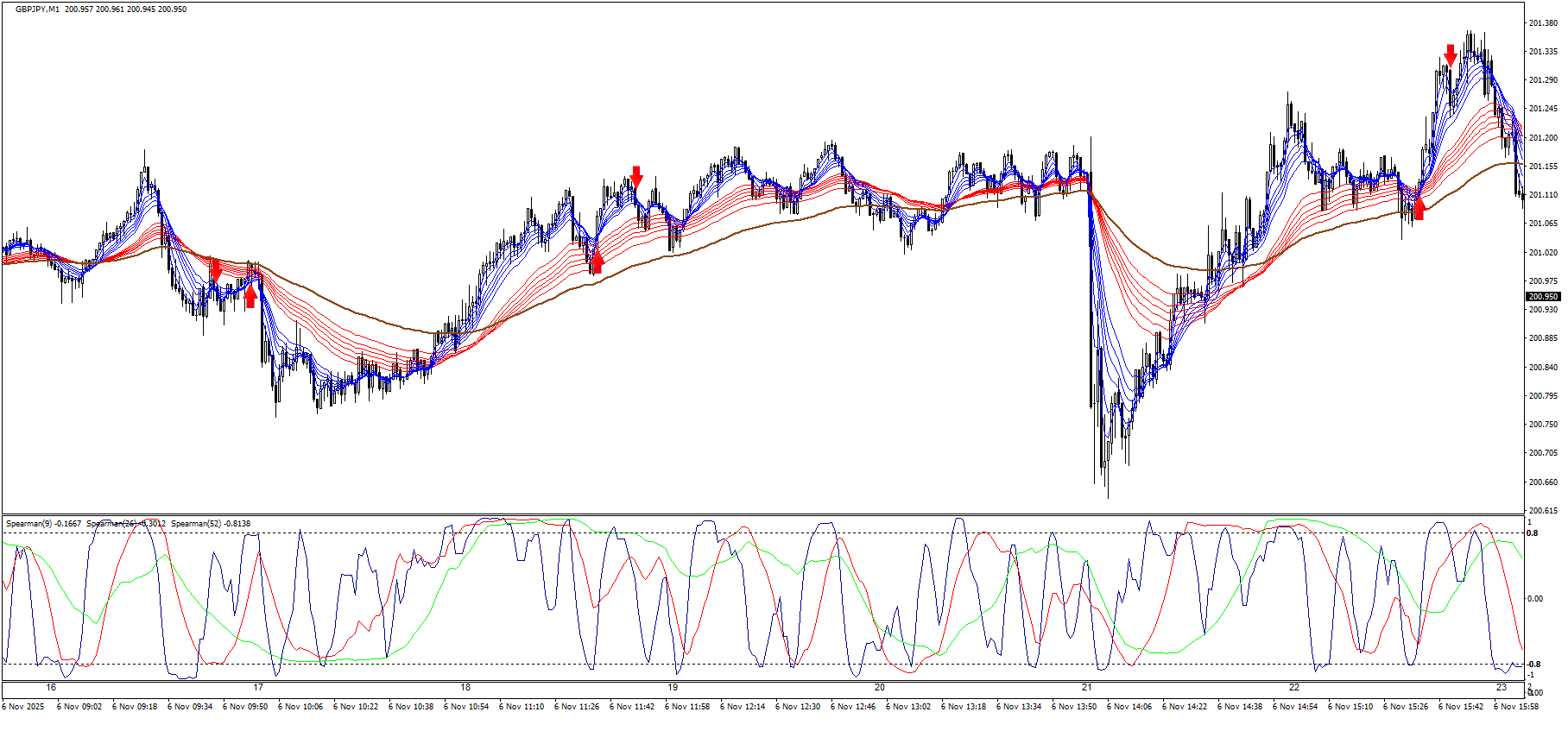Click the 200.615 price axis label
Screen dimensions: 1568x731
click(x=1542, y=511)
